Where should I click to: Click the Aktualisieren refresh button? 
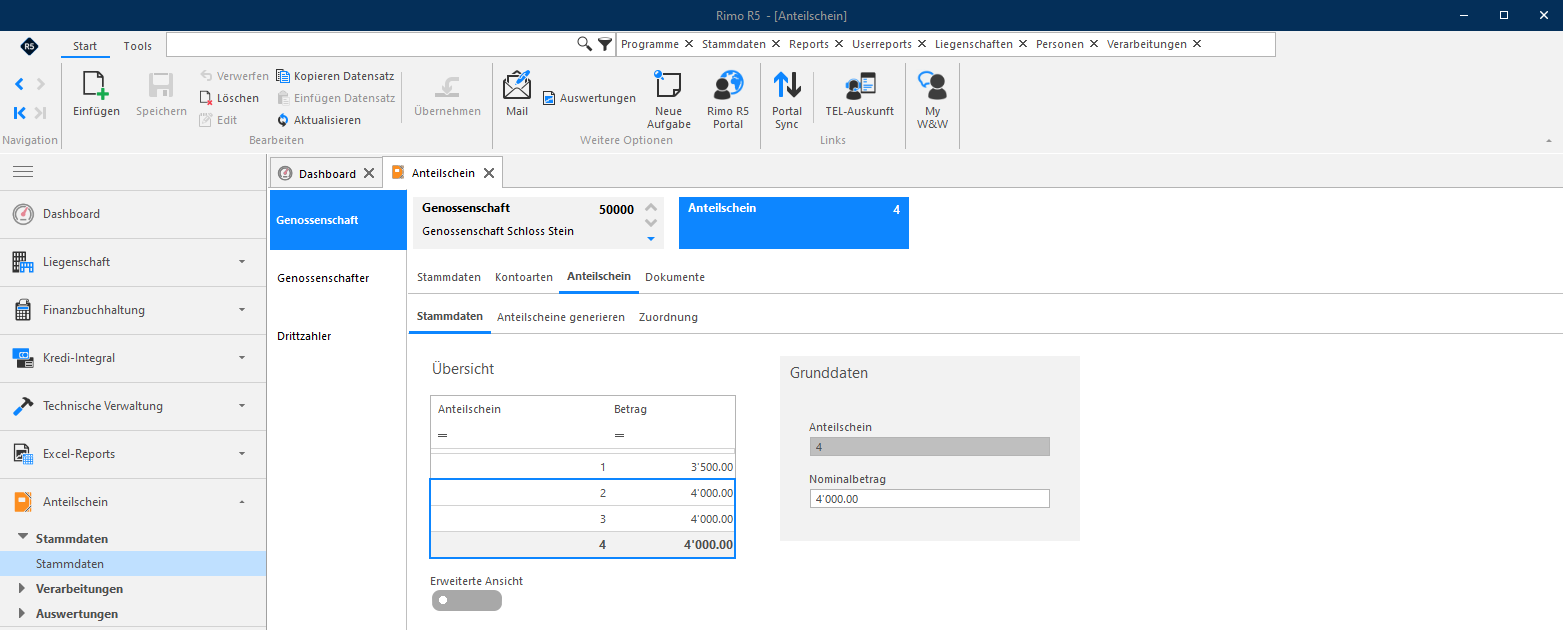click(319, 120)
